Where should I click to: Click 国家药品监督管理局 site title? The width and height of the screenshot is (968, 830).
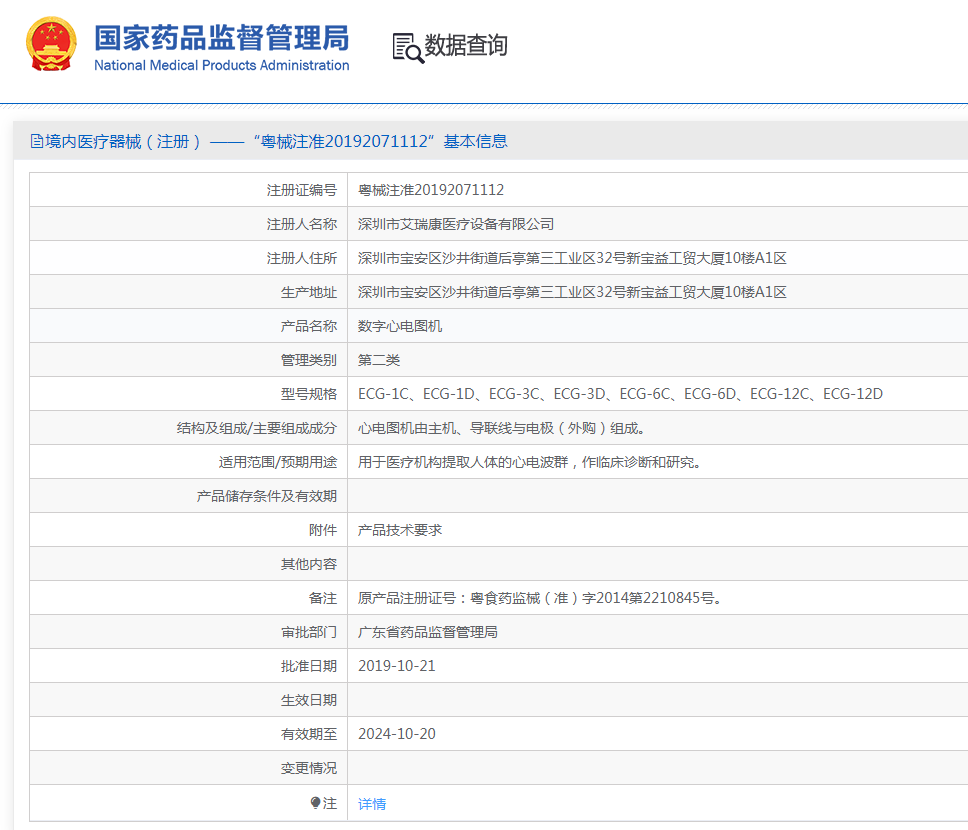click(x=222, y=38)
